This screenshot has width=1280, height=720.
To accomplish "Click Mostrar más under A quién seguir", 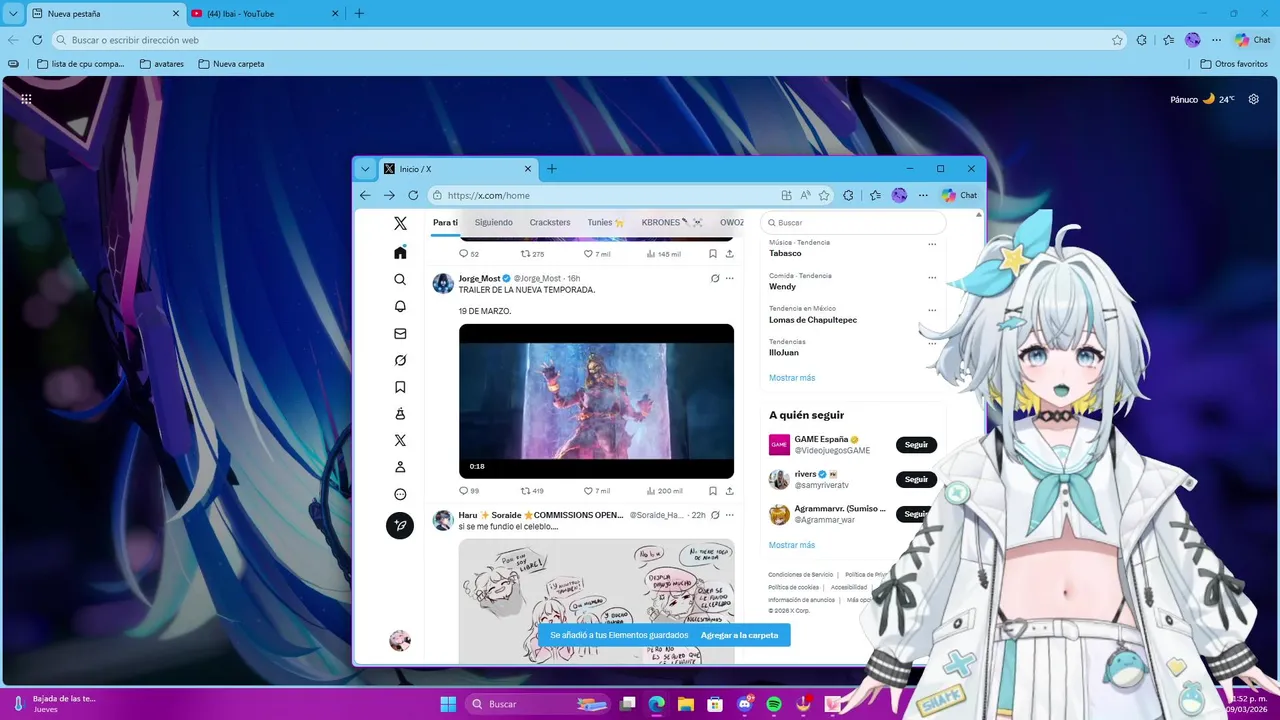I will (792, 545).
